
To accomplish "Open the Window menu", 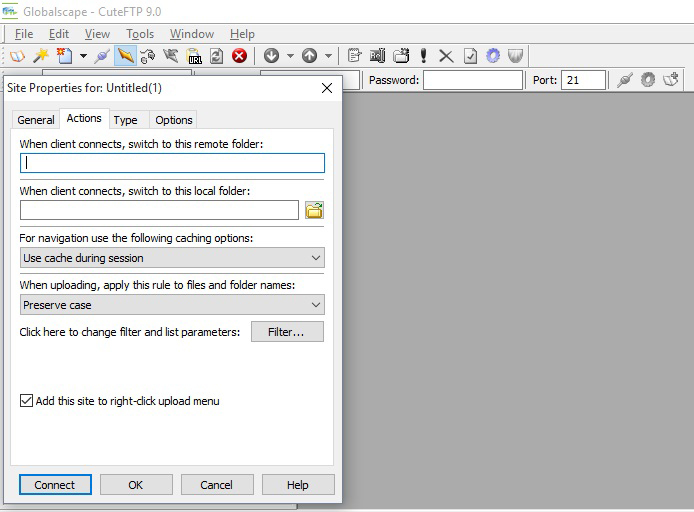I will [192, 34].
